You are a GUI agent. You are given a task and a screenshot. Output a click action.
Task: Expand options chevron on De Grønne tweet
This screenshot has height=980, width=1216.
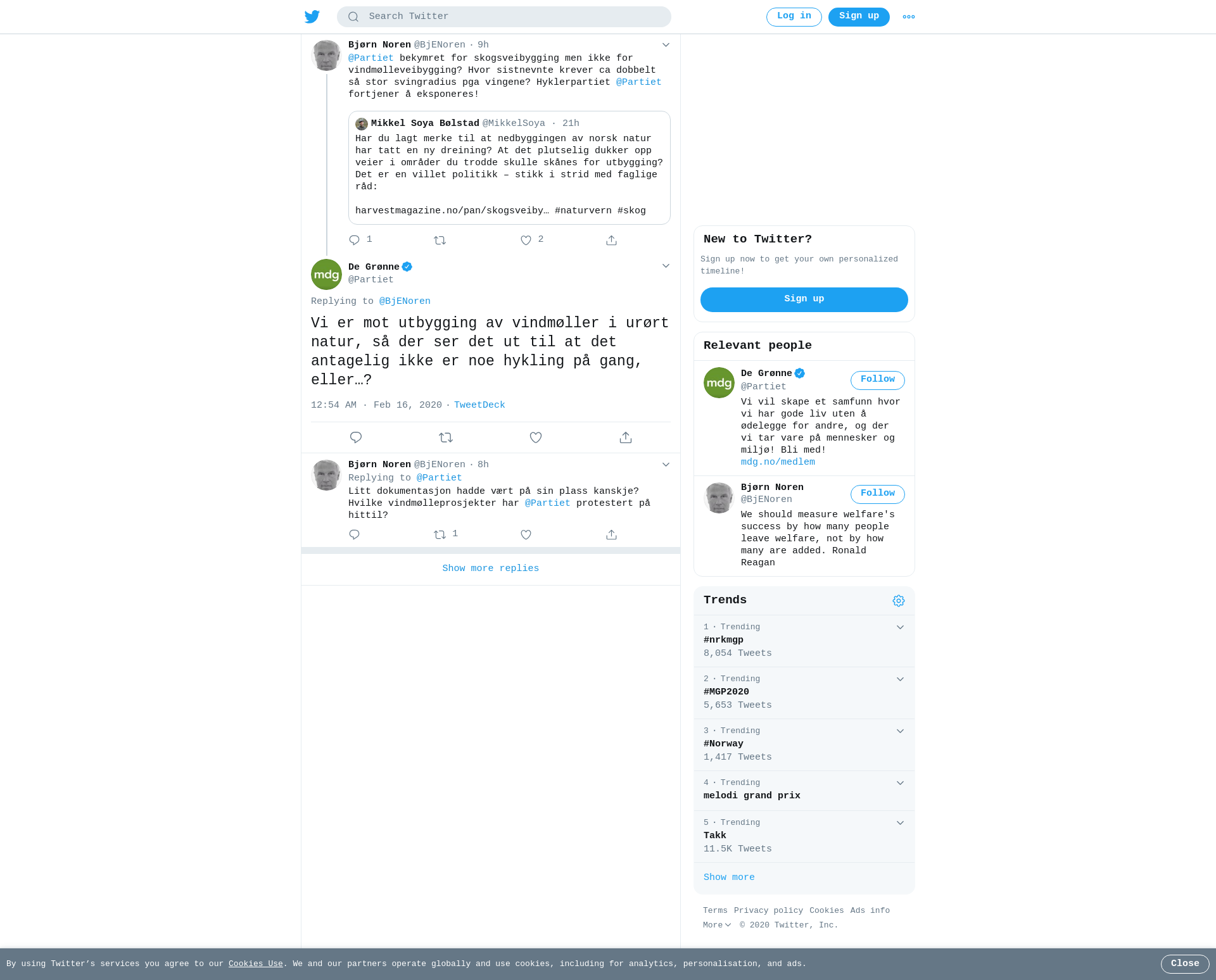click(x=666, y=266)
